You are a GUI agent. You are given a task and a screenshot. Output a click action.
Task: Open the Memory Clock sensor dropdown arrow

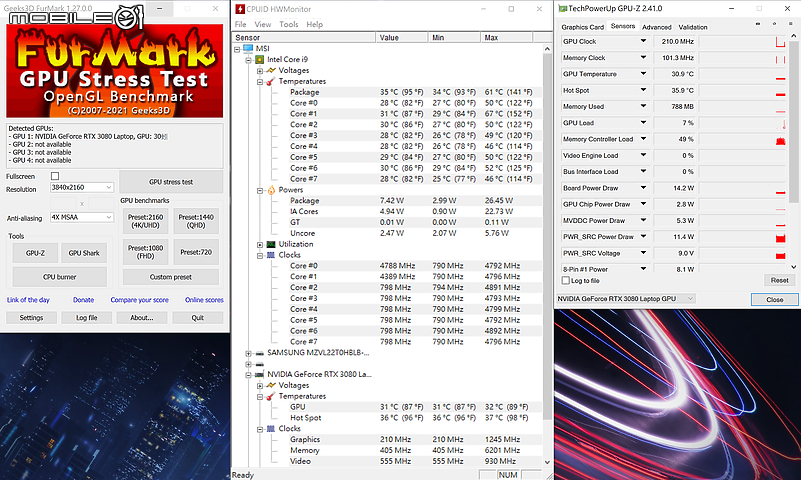point(643,58)
